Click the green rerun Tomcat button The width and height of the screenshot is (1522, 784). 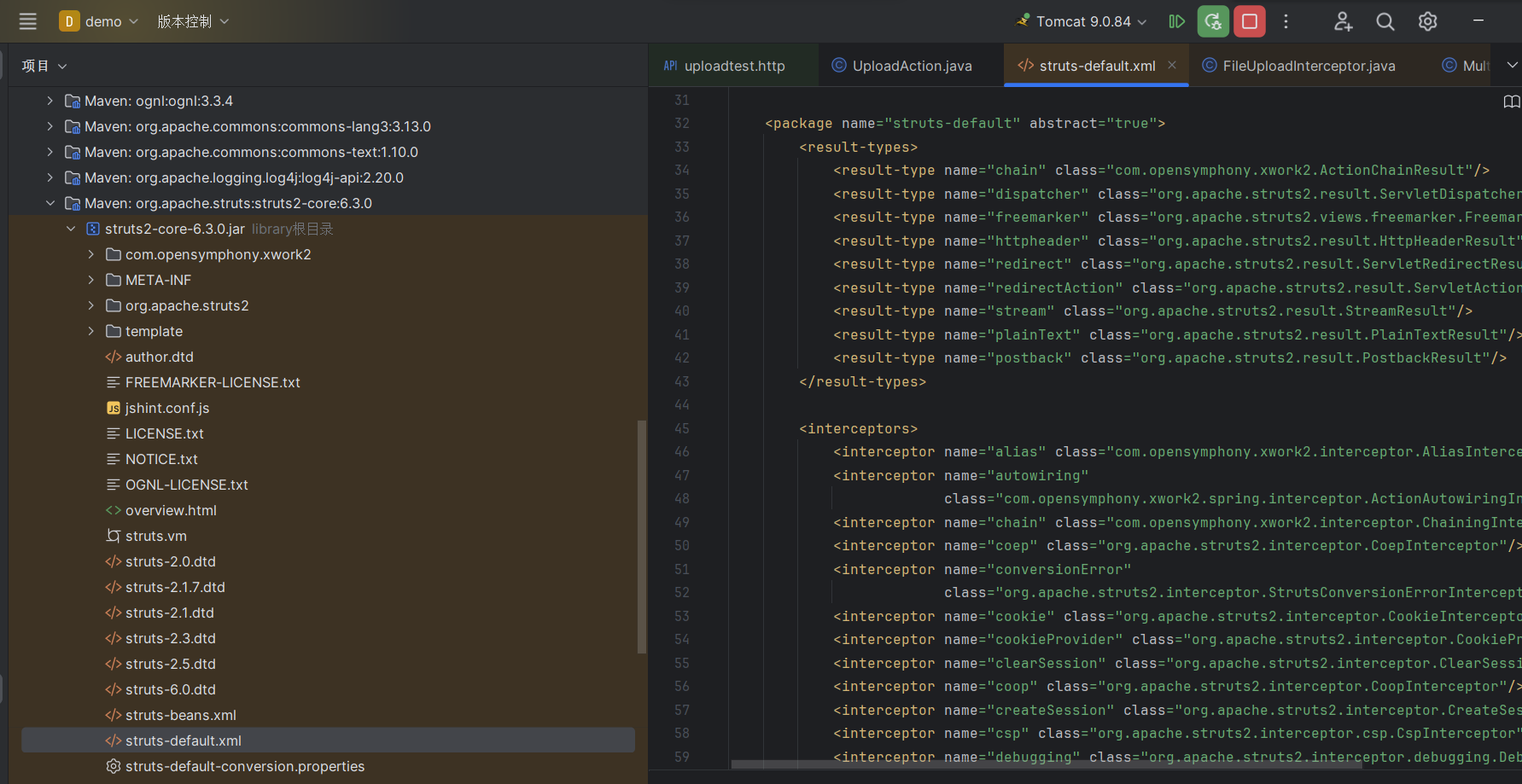point(1213,21)
